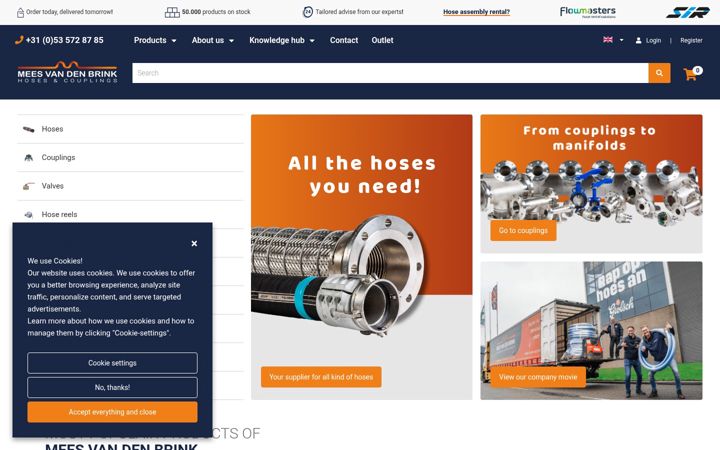Expand the Products dropdown menu

155,40
